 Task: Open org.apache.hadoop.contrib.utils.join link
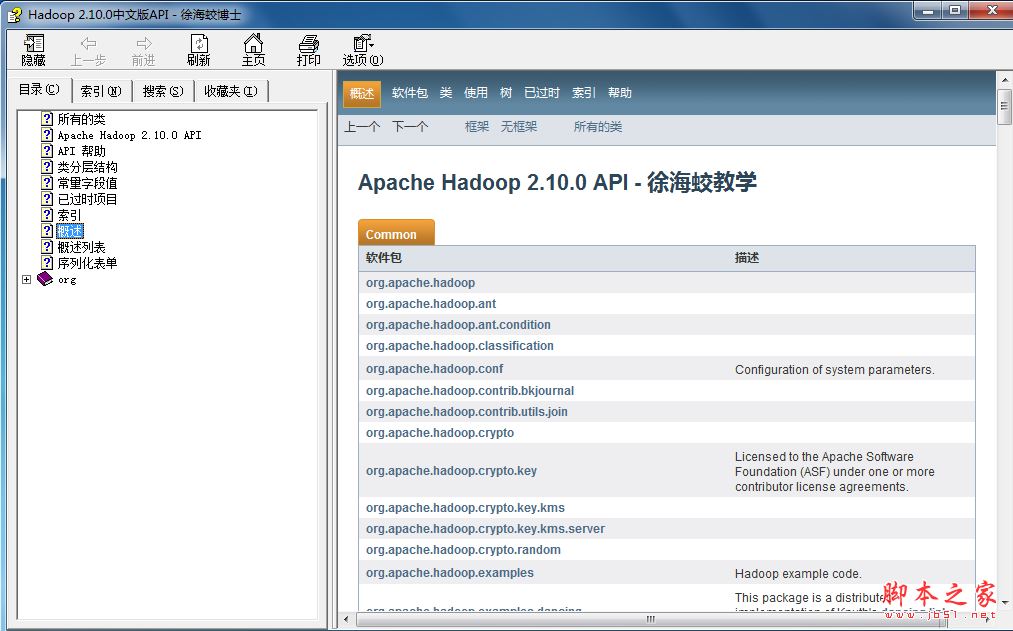click(466, 411)
